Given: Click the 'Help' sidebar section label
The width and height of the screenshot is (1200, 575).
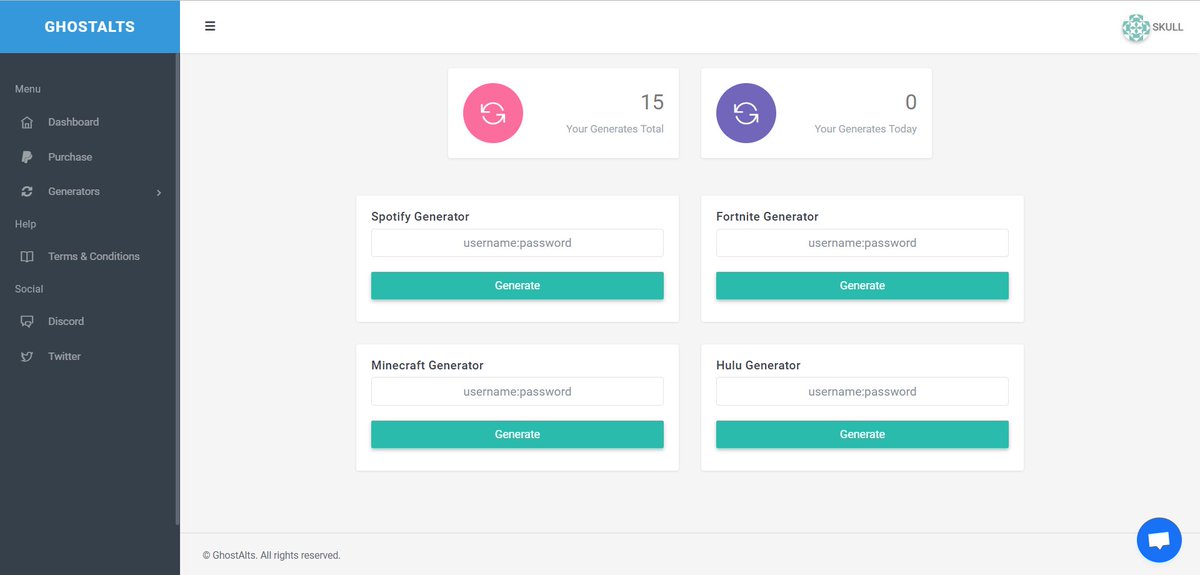Looking at the screenshot, I should coord(25,224).
